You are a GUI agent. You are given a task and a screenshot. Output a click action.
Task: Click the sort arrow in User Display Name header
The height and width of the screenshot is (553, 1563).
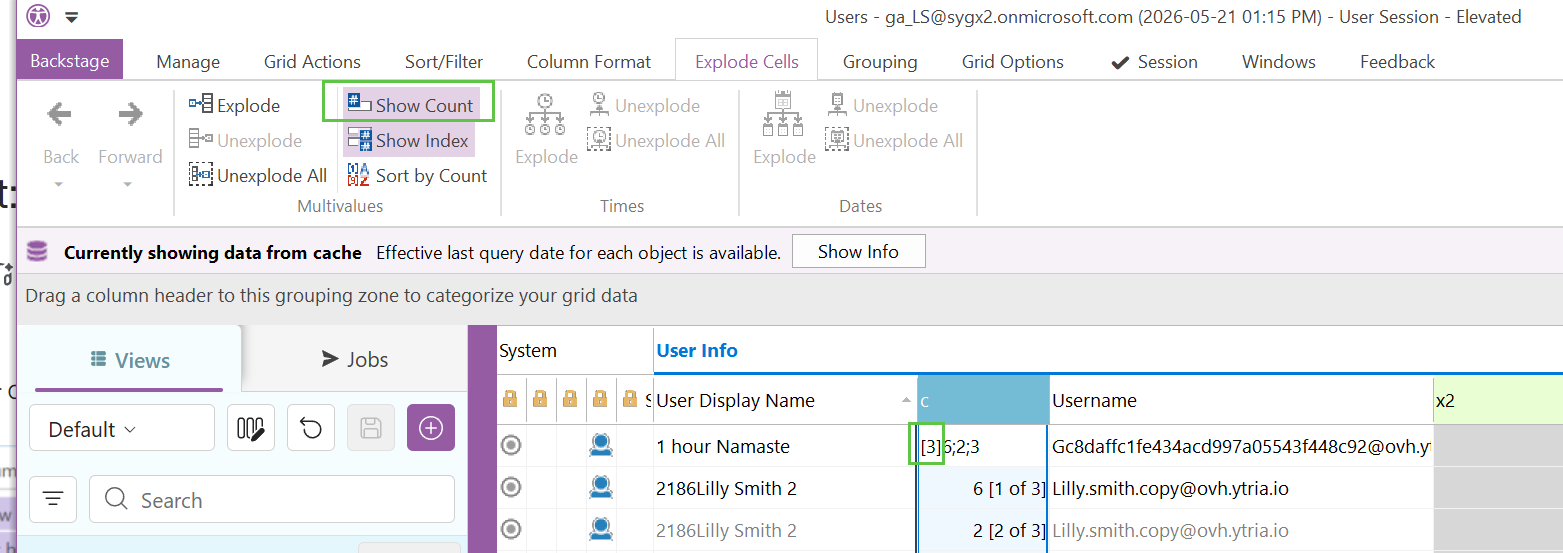907,400
